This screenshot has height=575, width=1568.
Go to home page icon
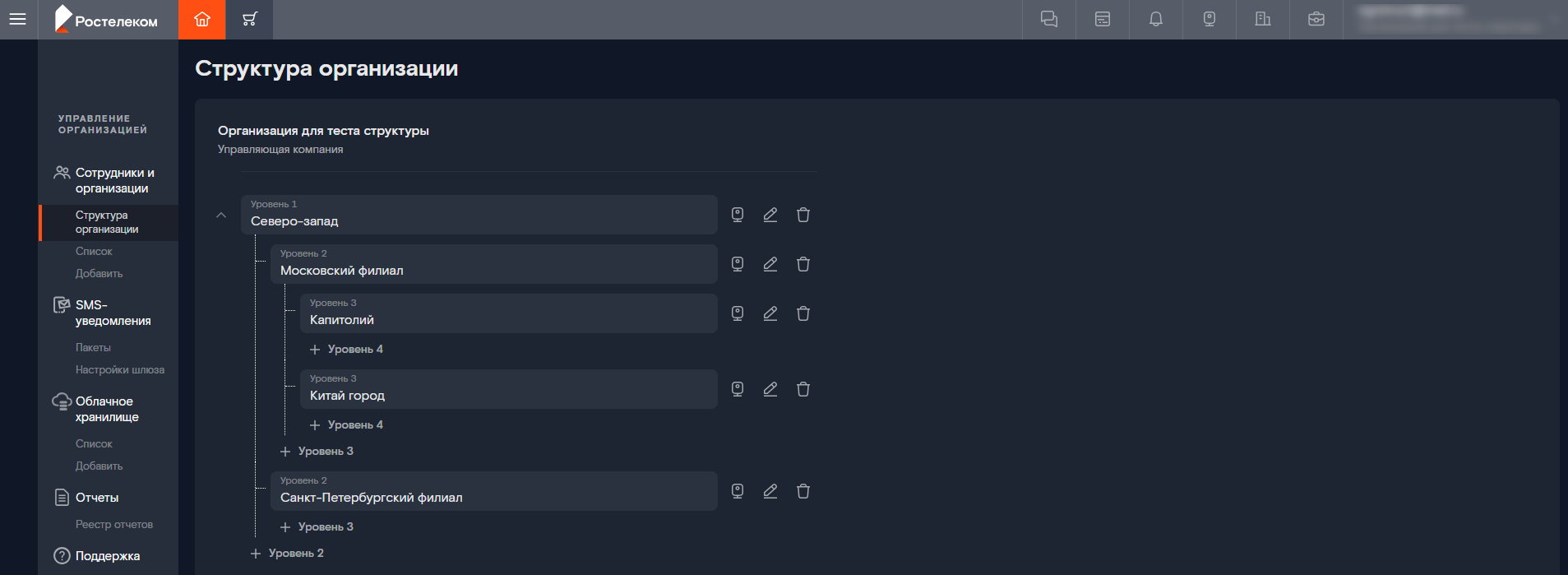pos(202,19)
